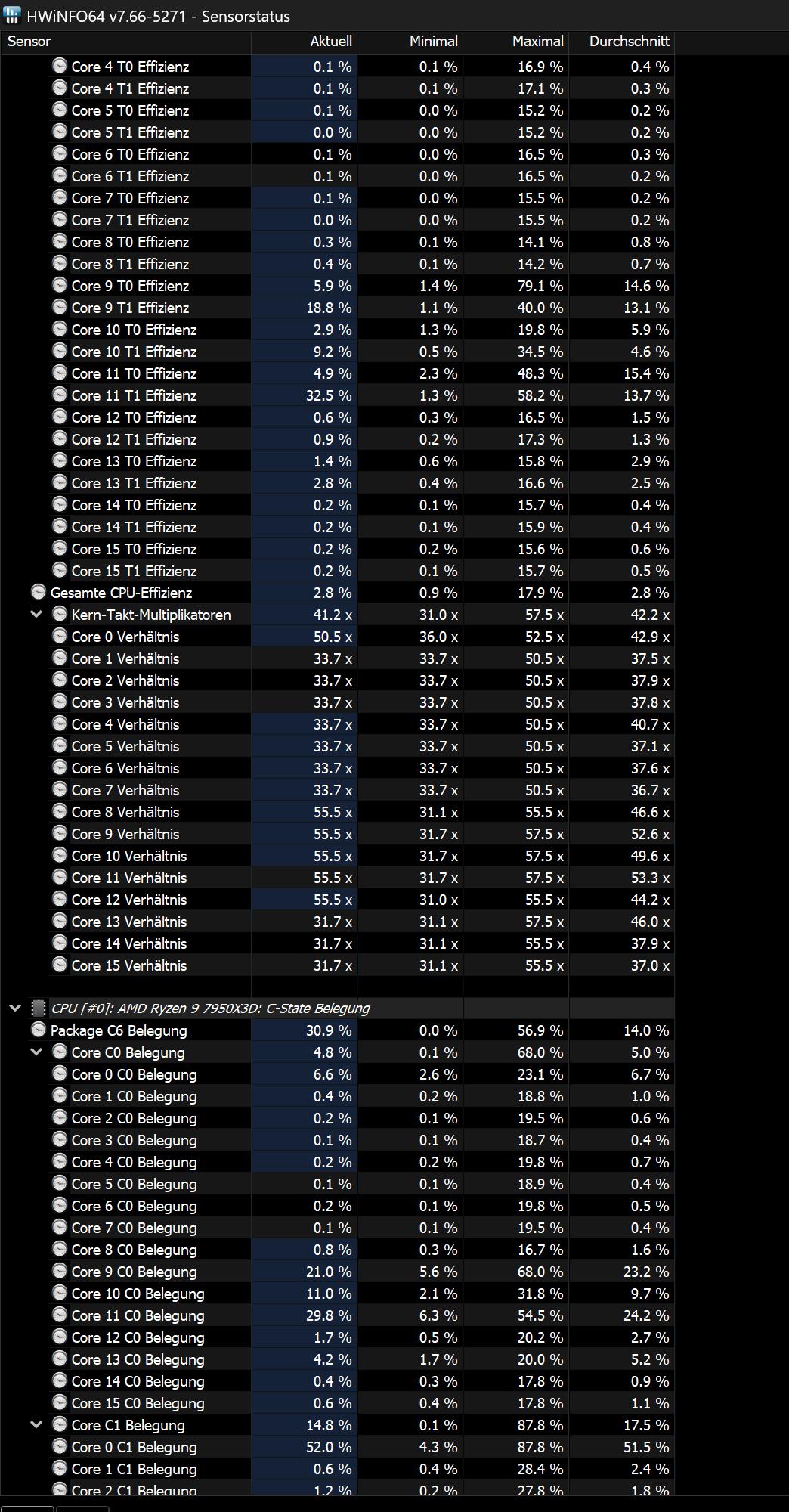Collapse the CPU C-State Belegung section
The height and width of the screenshot is (1512, 789).
click(14, 1009)
